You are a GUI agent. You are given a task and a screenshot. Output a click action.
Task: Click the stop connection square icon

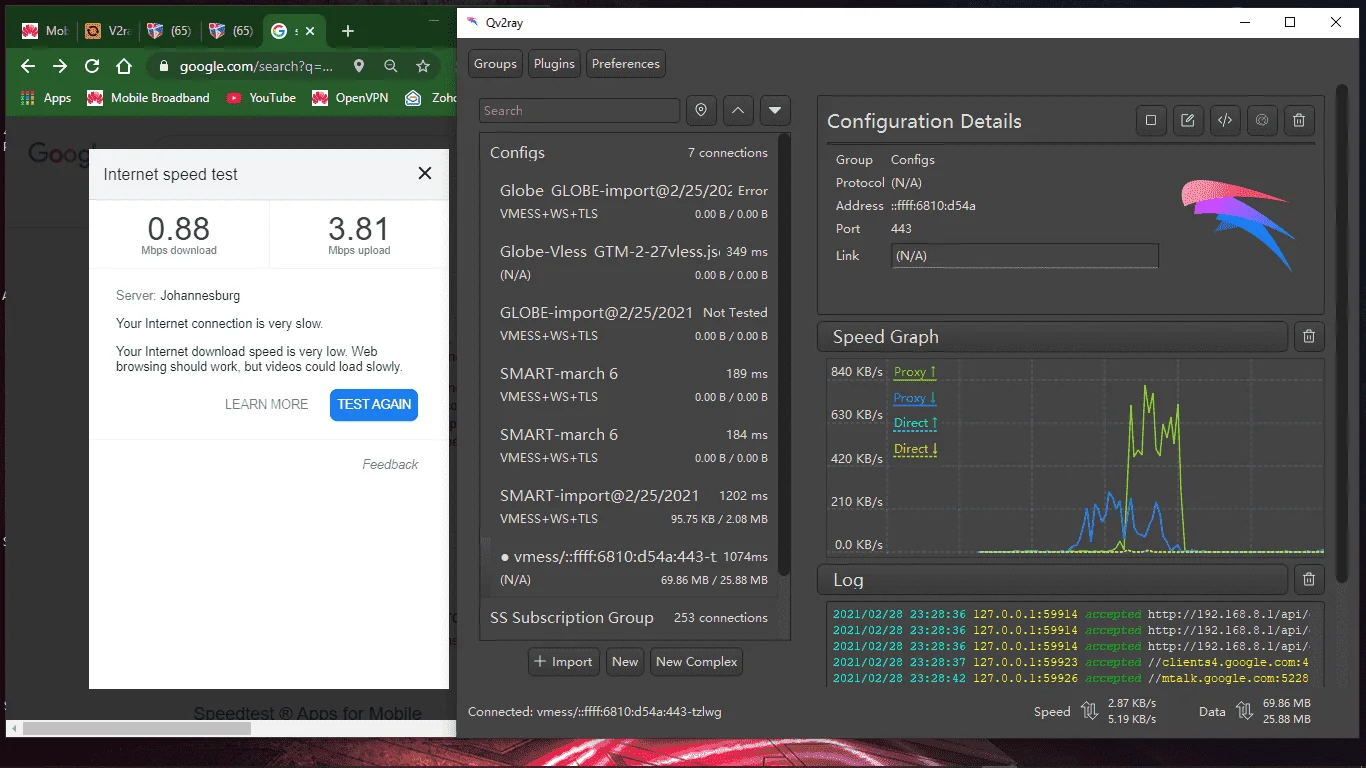(1151, 121)
